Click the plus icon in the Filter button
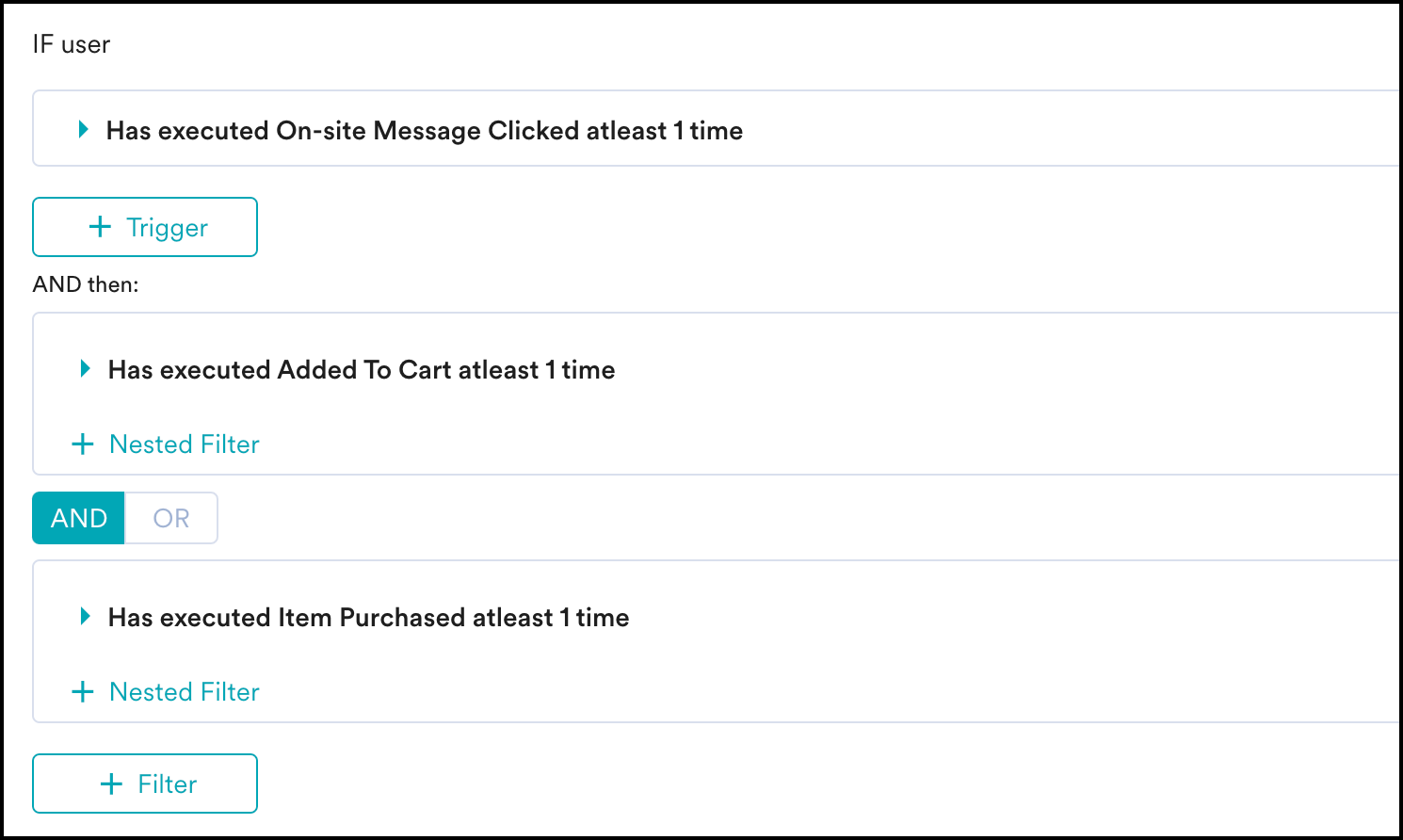 [x=111, y=783]
